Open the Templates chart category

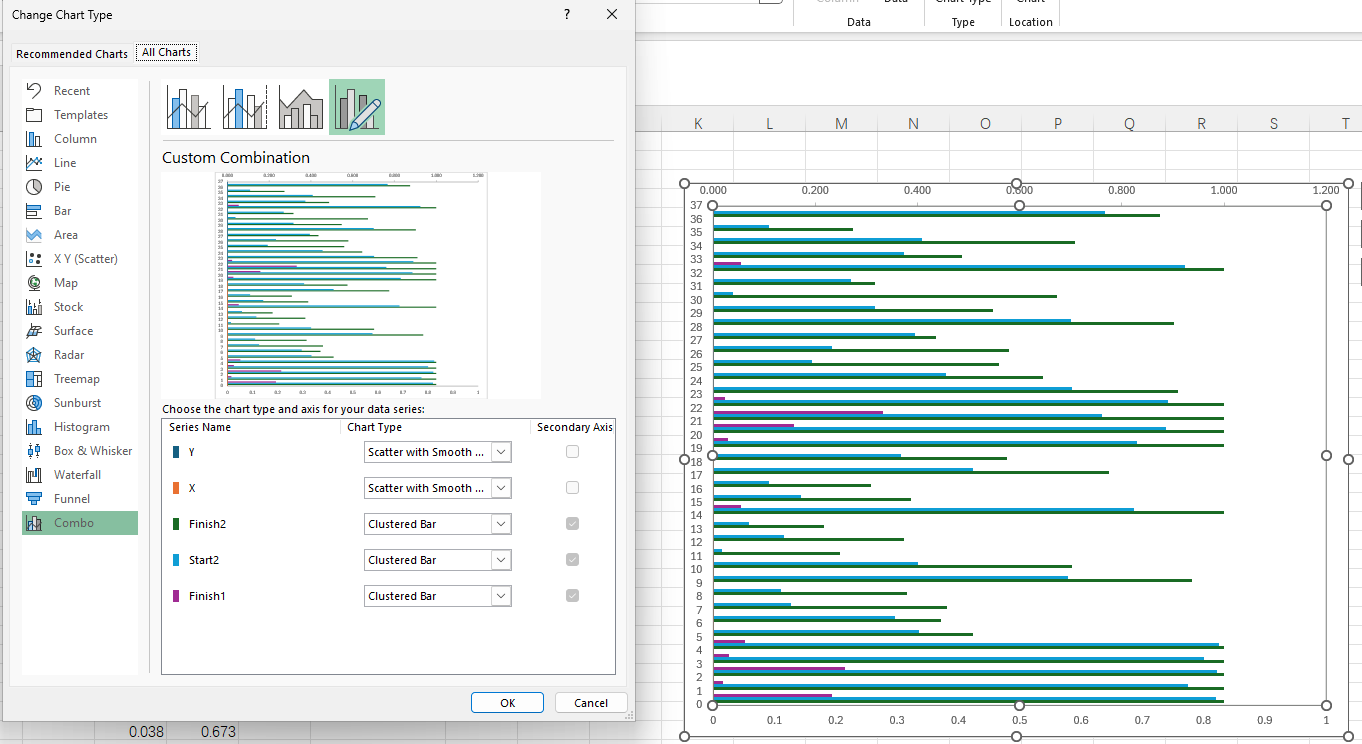(x=80, y=115)
